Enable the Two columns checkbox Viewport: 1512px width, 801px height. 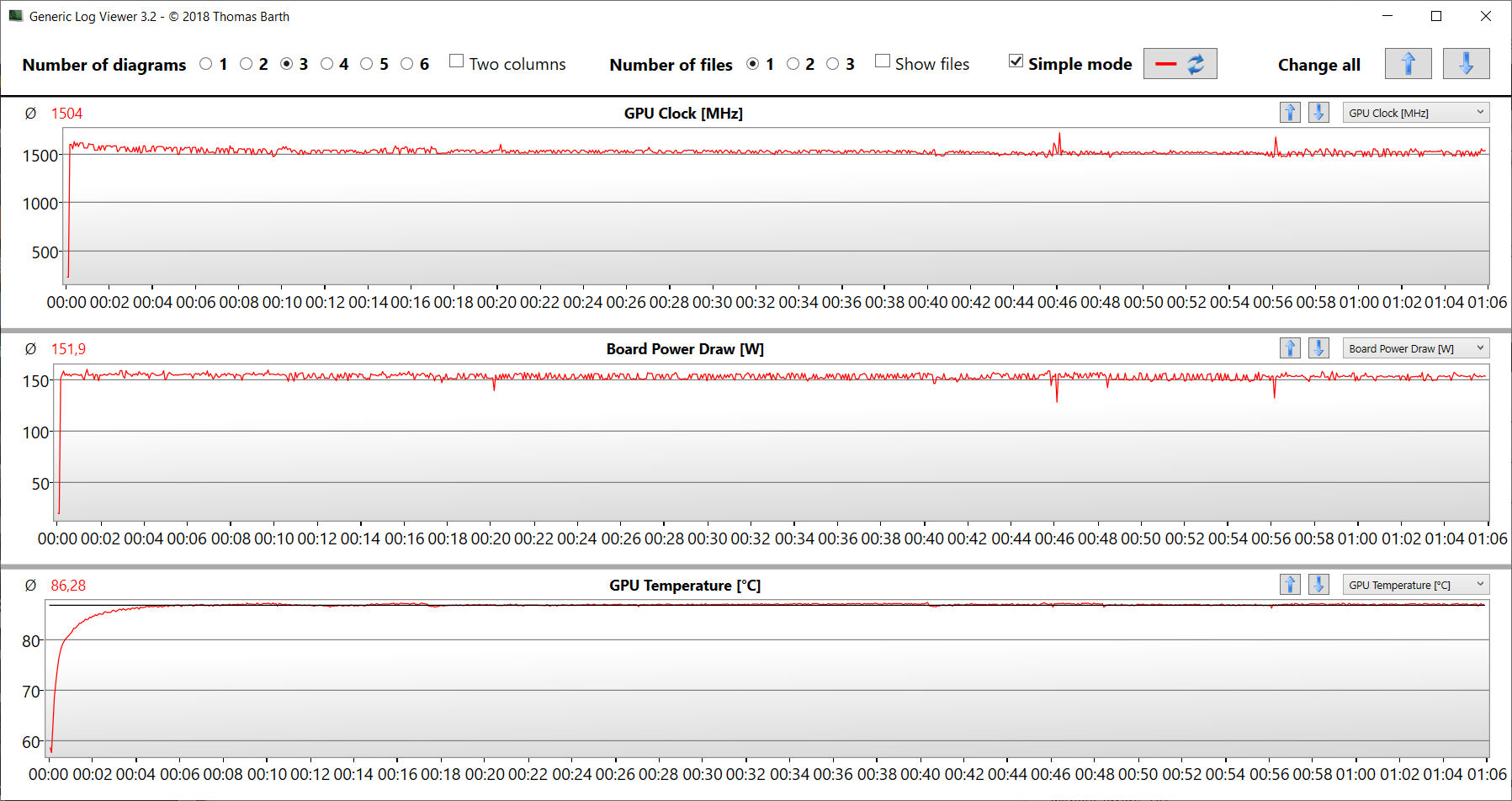click(457, 61)
